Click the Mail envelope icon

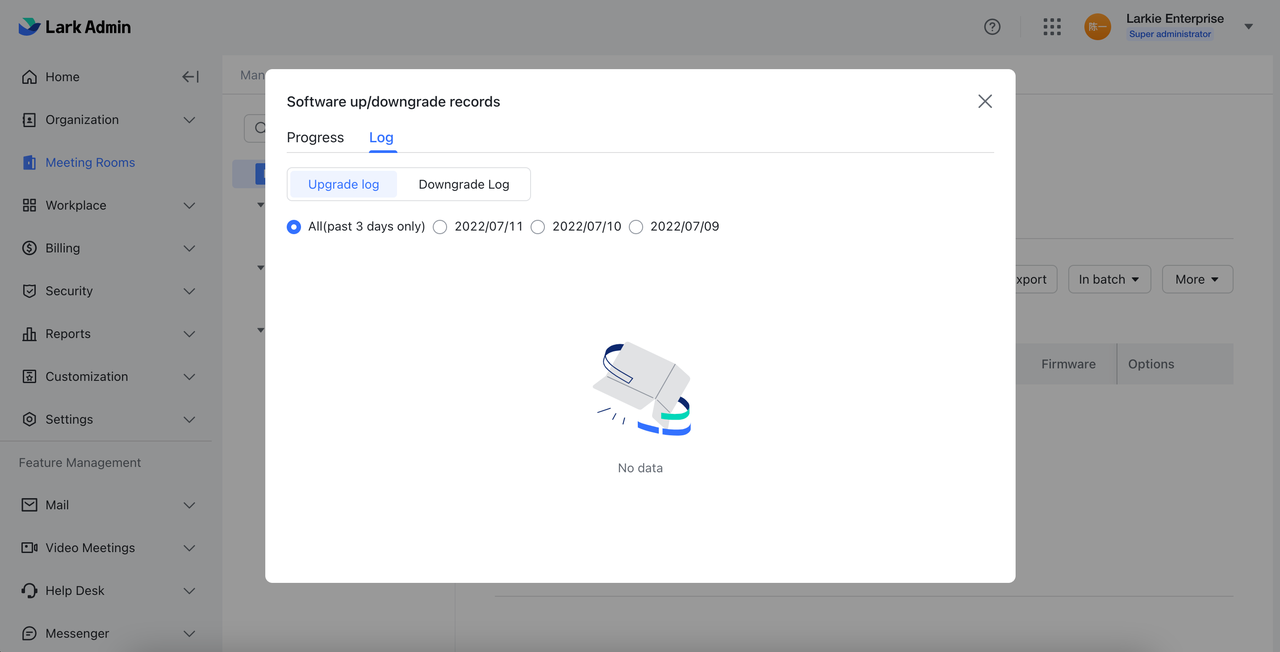[x=29, y=505]
